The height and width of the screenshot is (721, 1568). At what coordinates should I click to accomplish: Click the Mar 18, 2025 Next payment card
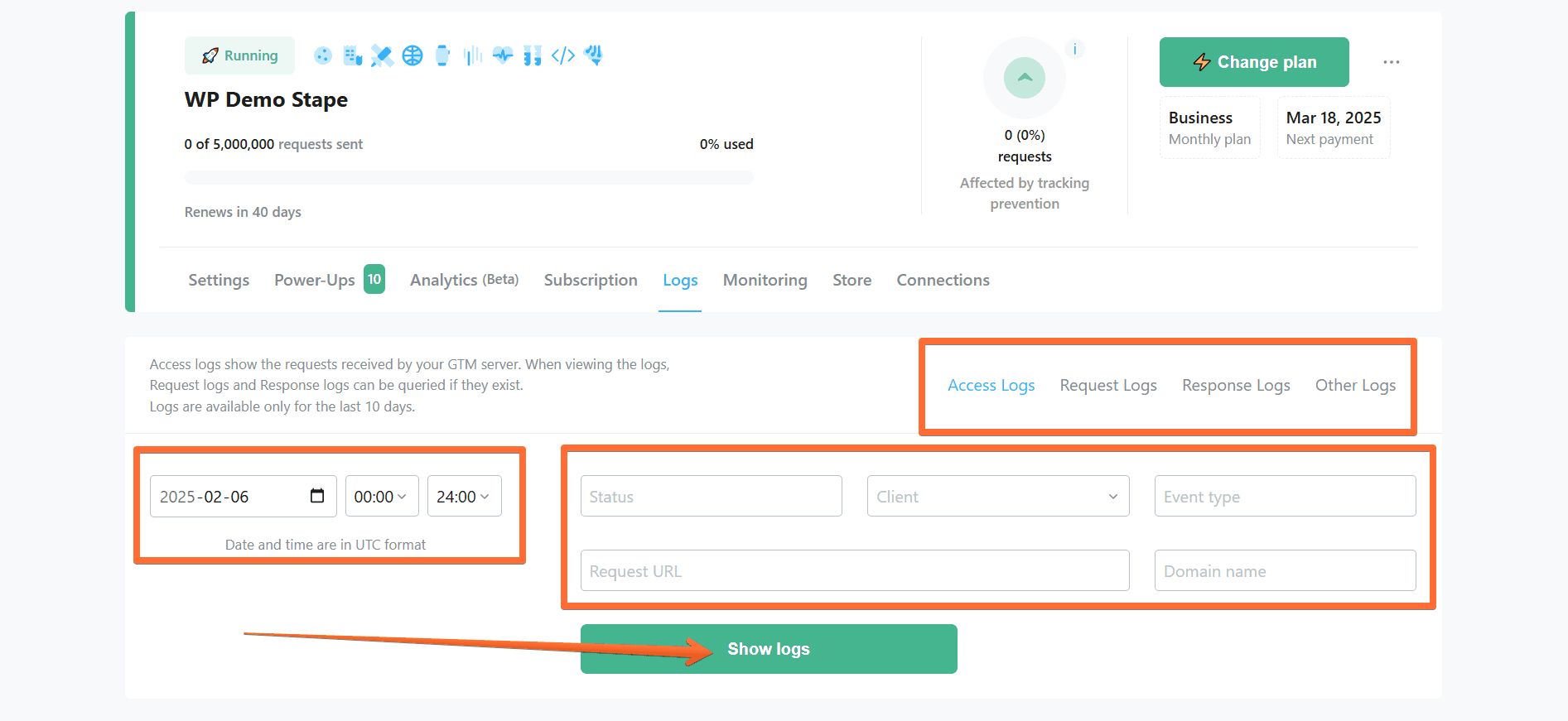click(1334, 127)
